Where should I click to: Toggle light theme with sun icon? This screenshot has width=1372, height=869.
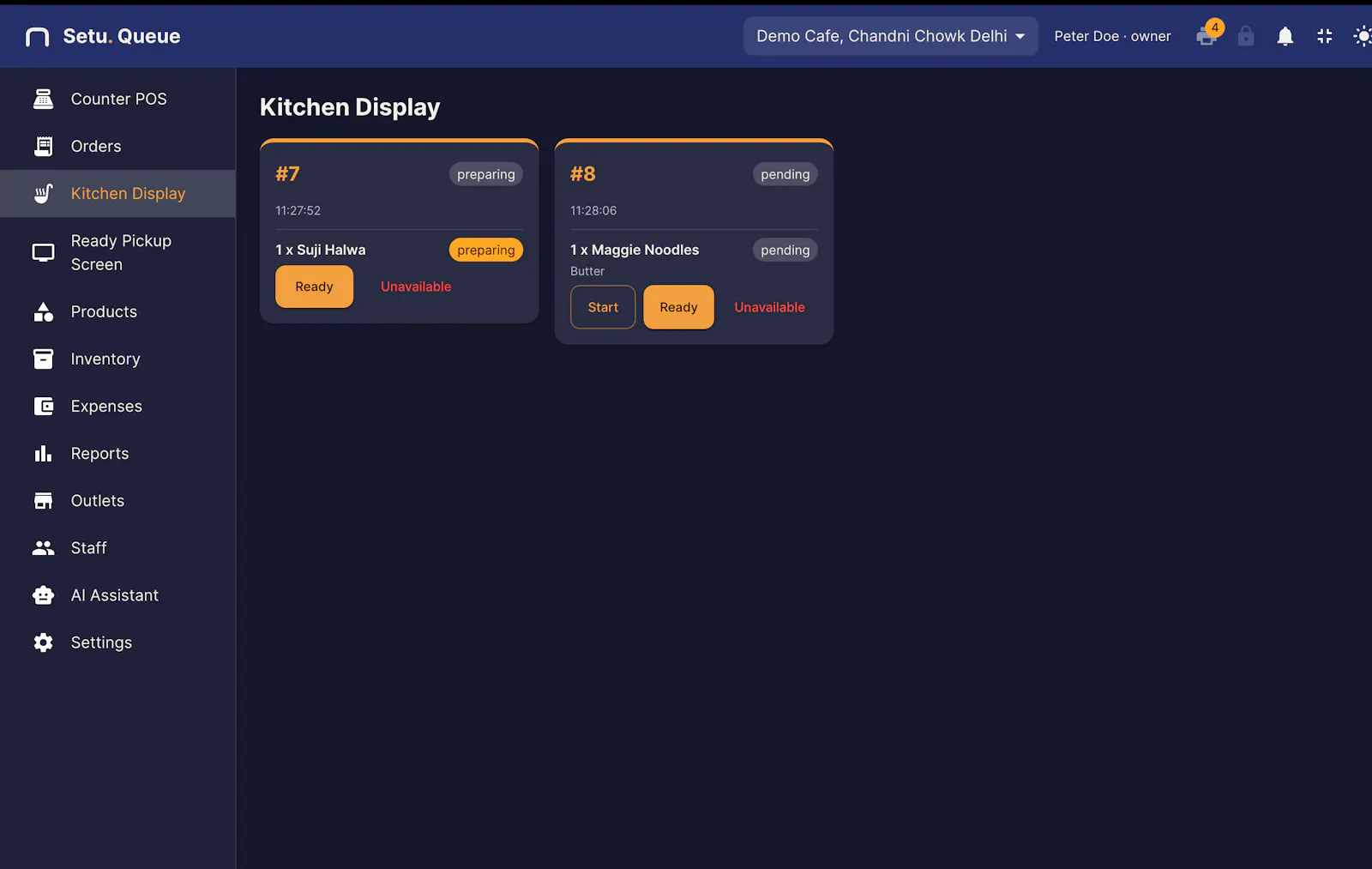click(1363, 36)
